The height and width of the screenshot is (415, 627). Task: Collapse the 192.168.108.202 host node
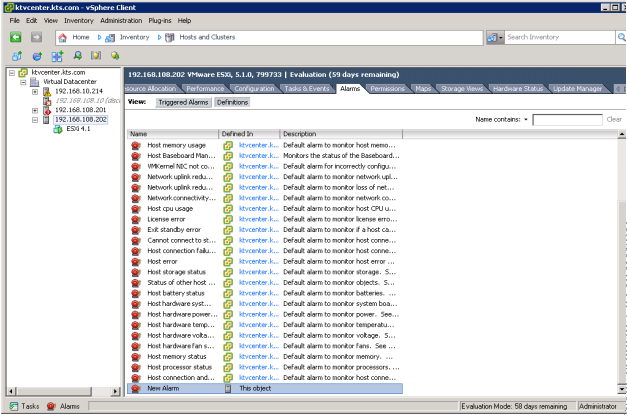pyautogui.click(x=35, y=120)
